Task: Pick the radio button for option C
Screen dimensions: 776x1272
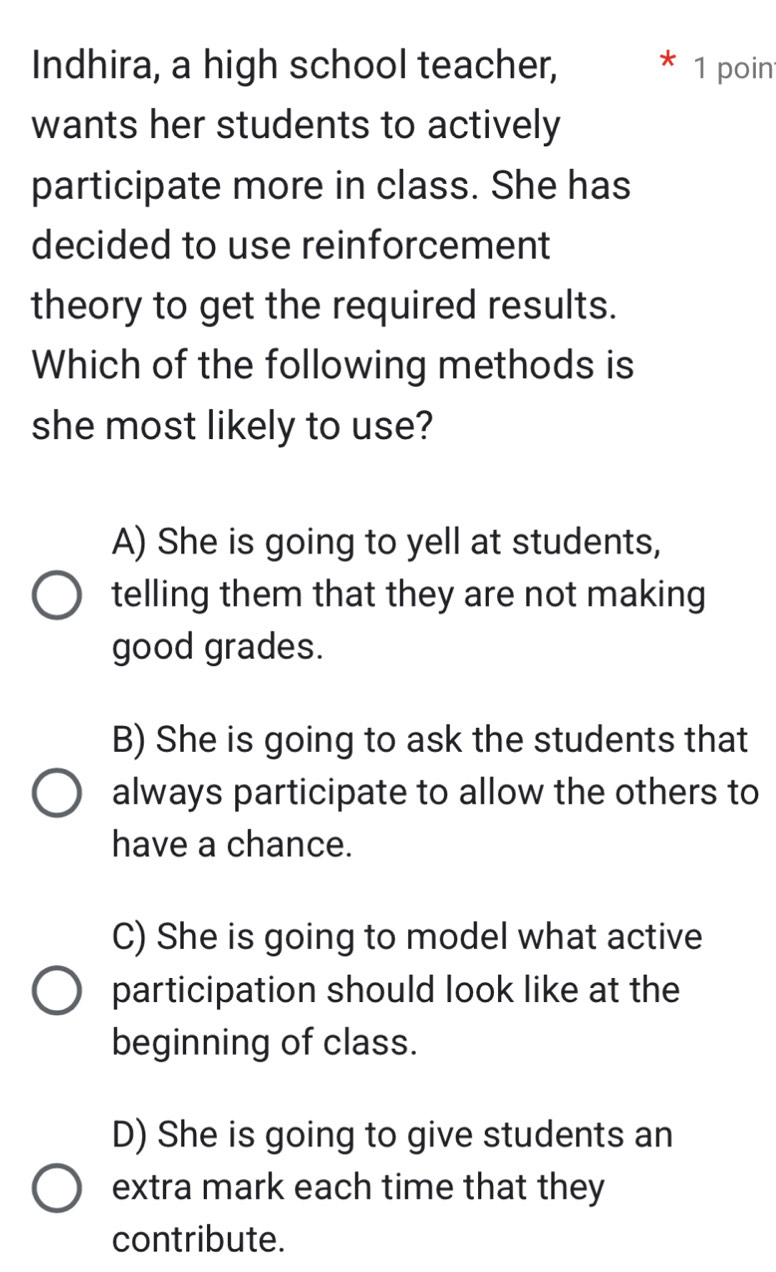Action: (58, 990)
